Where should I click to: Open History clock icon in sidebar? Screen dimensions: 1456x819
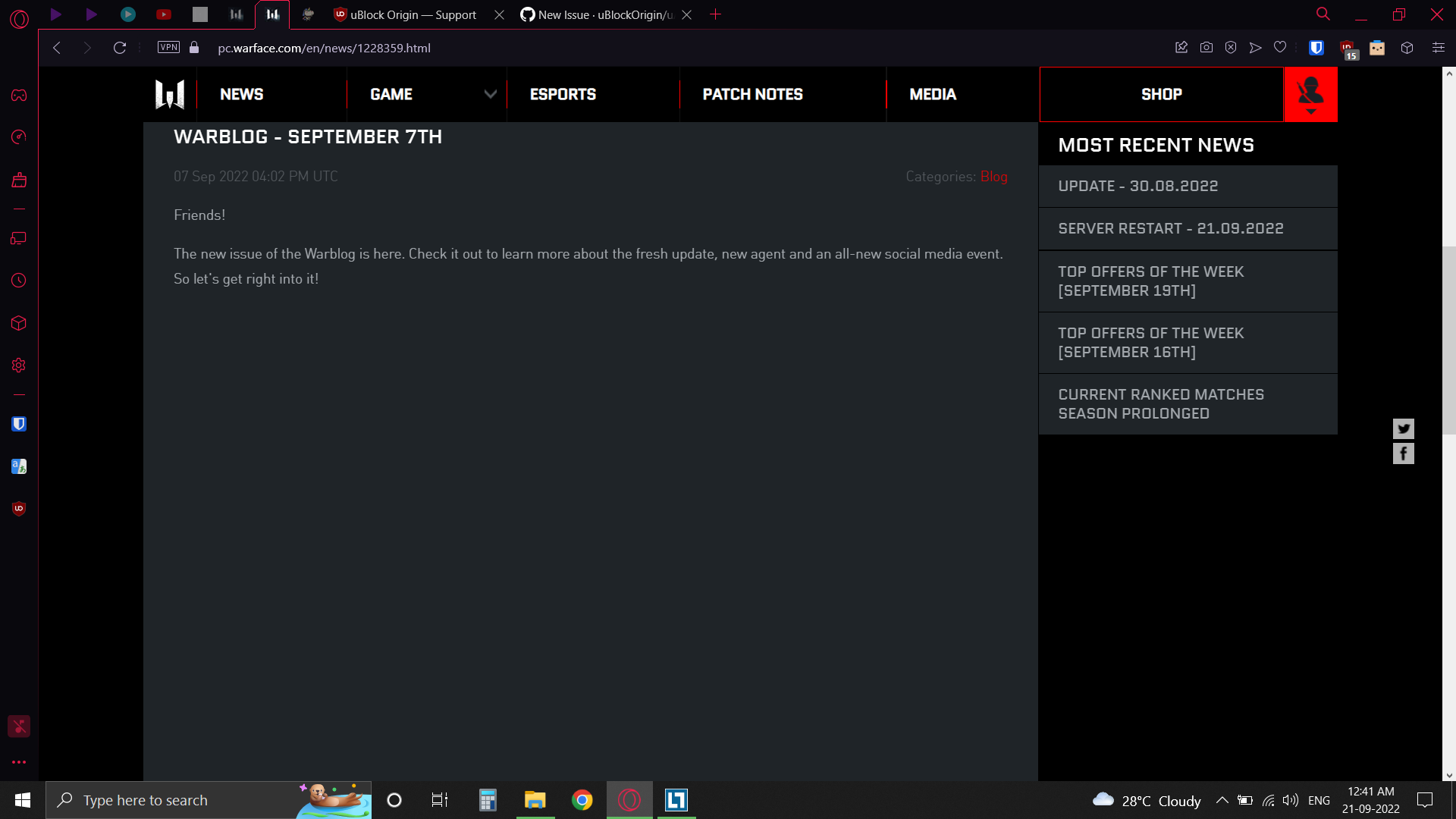click(19, 281)
